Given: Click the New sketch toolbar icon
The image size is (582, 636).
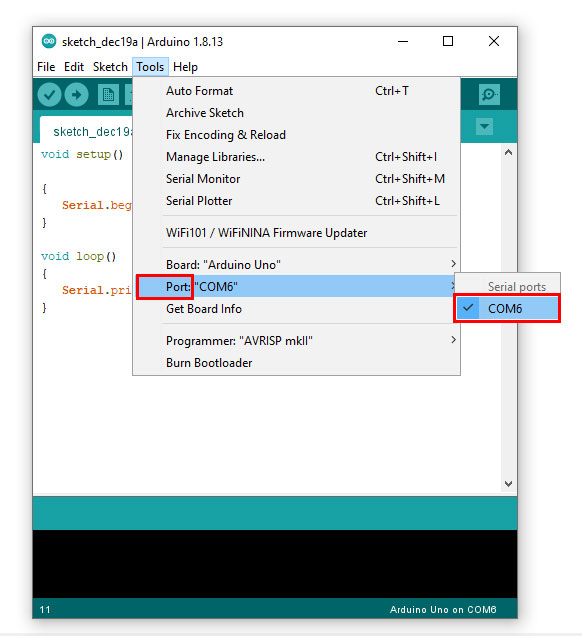Looking at the screenshot, I should [108, 95].
